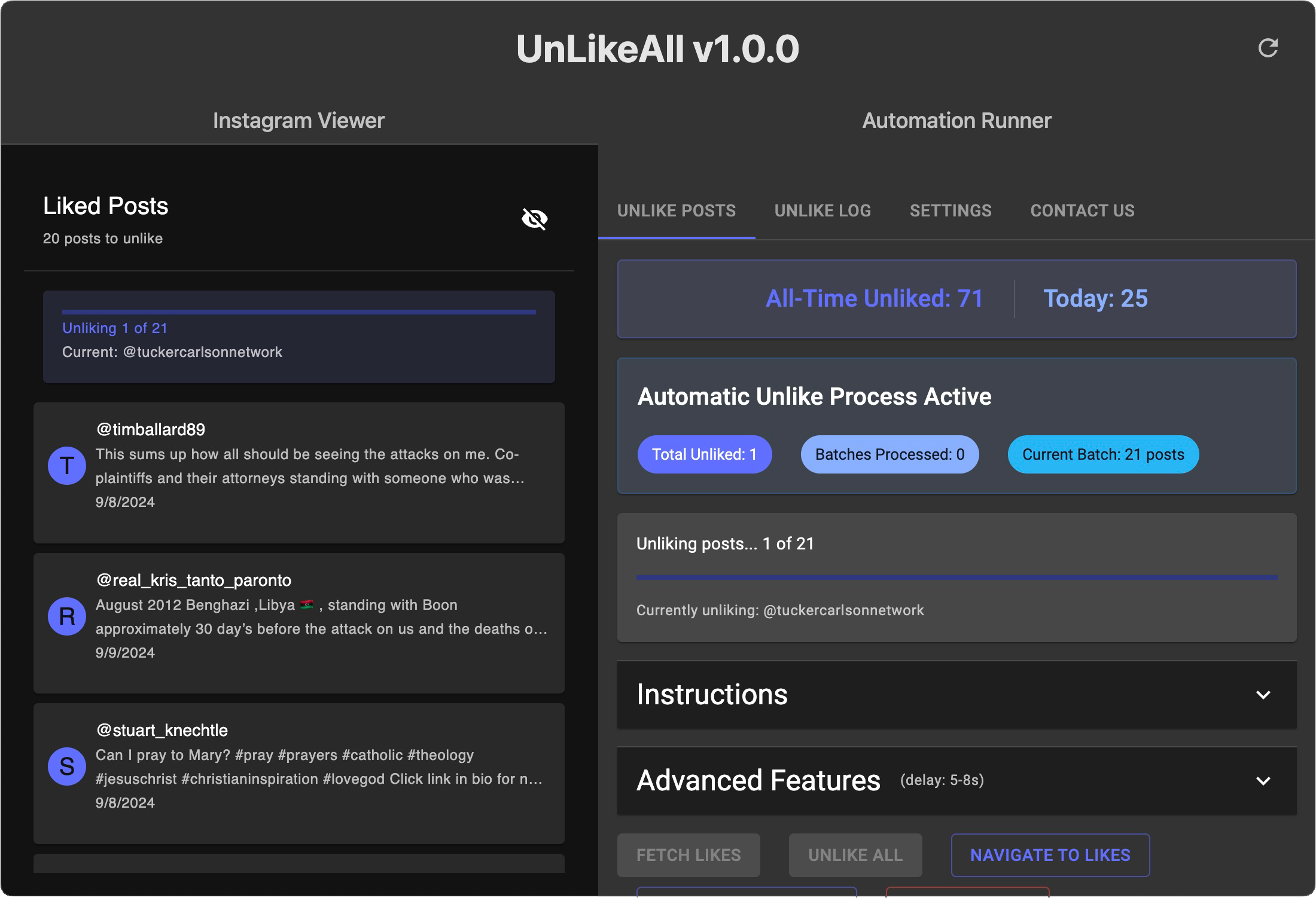Open the @real_kris_tanto_paronto post card
This screenshot has width=1316, height=898.
pyautogui.click(x=298, y=623)
